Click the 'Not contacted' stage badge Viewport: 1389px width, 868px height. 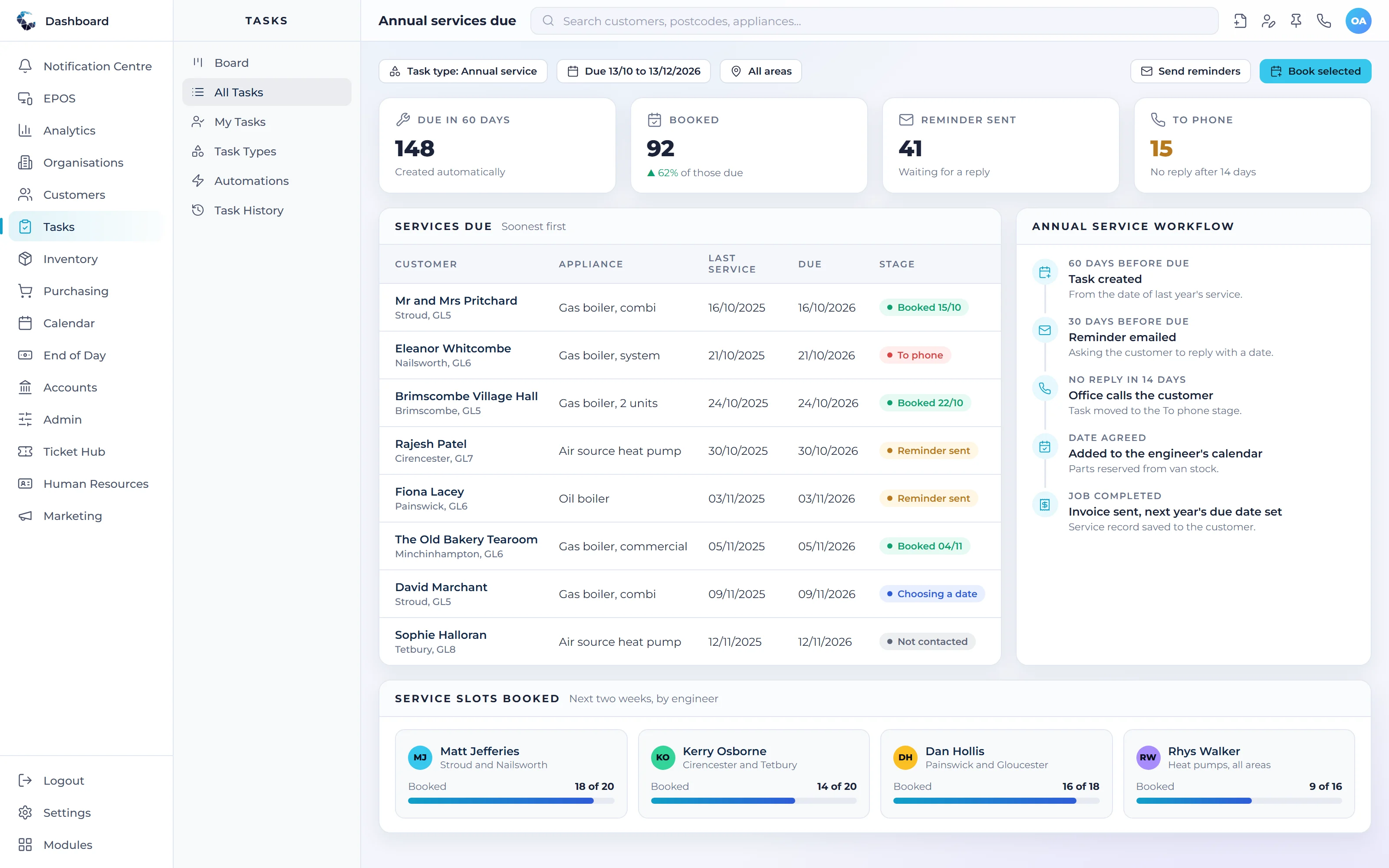click(928, 641)
